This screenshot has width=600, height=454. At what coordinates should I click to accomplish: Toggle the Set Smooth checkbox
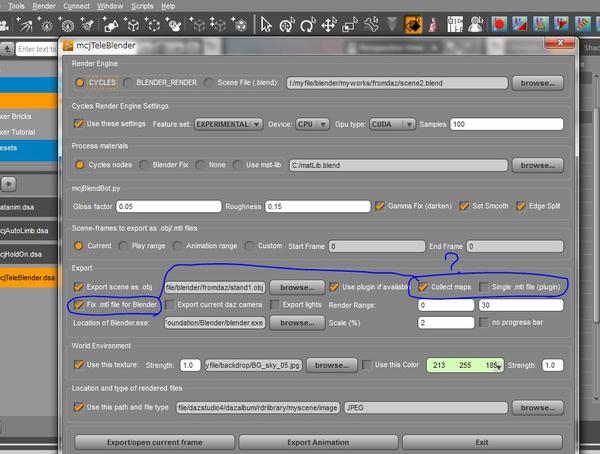[464, 206]
